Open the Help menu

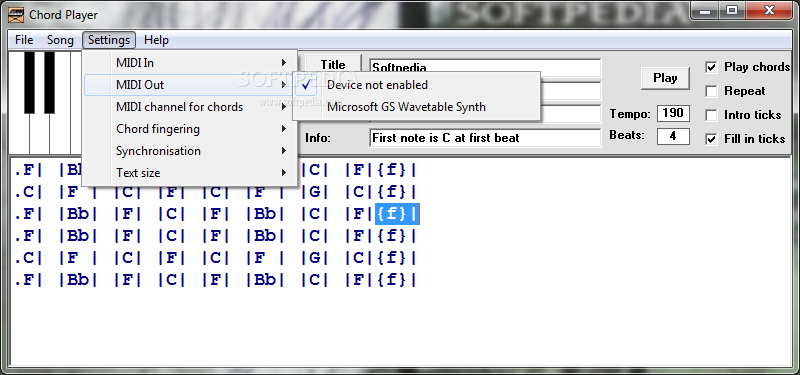(x=156, y=40)
